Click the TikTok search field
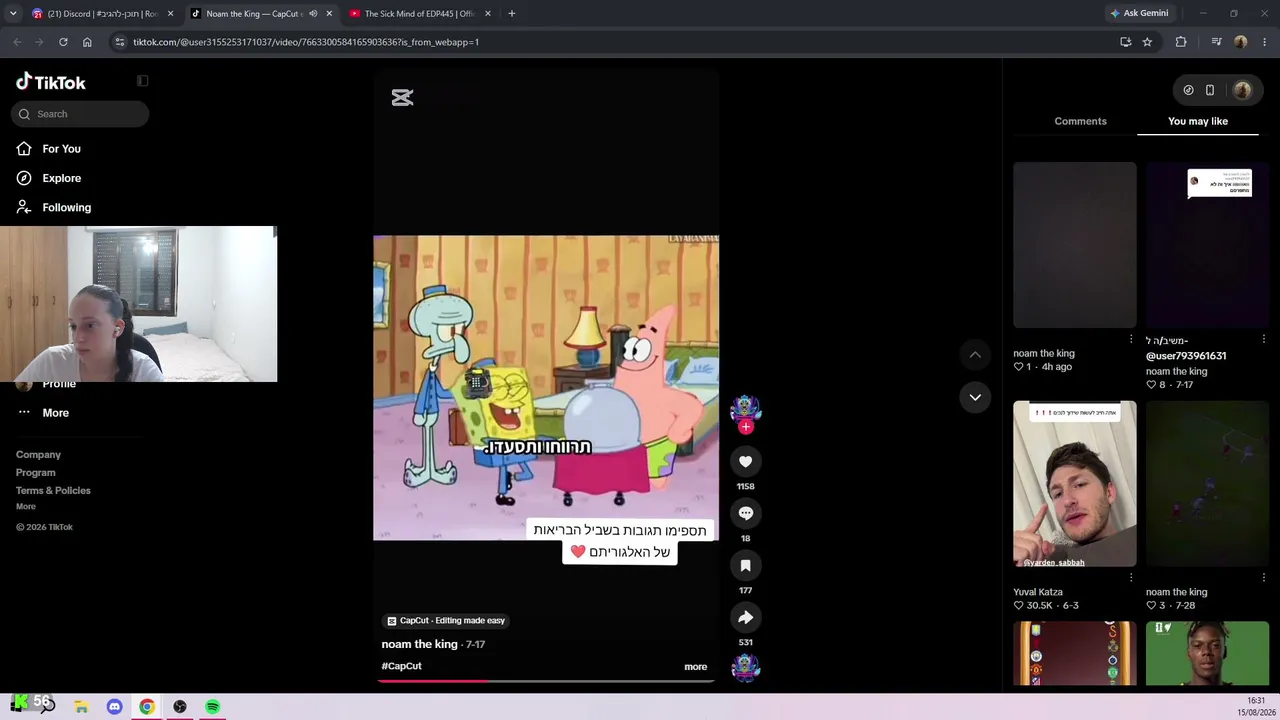Image resolution: width=1280 pixels, height=720 pixels. click(x=80, y=114)
